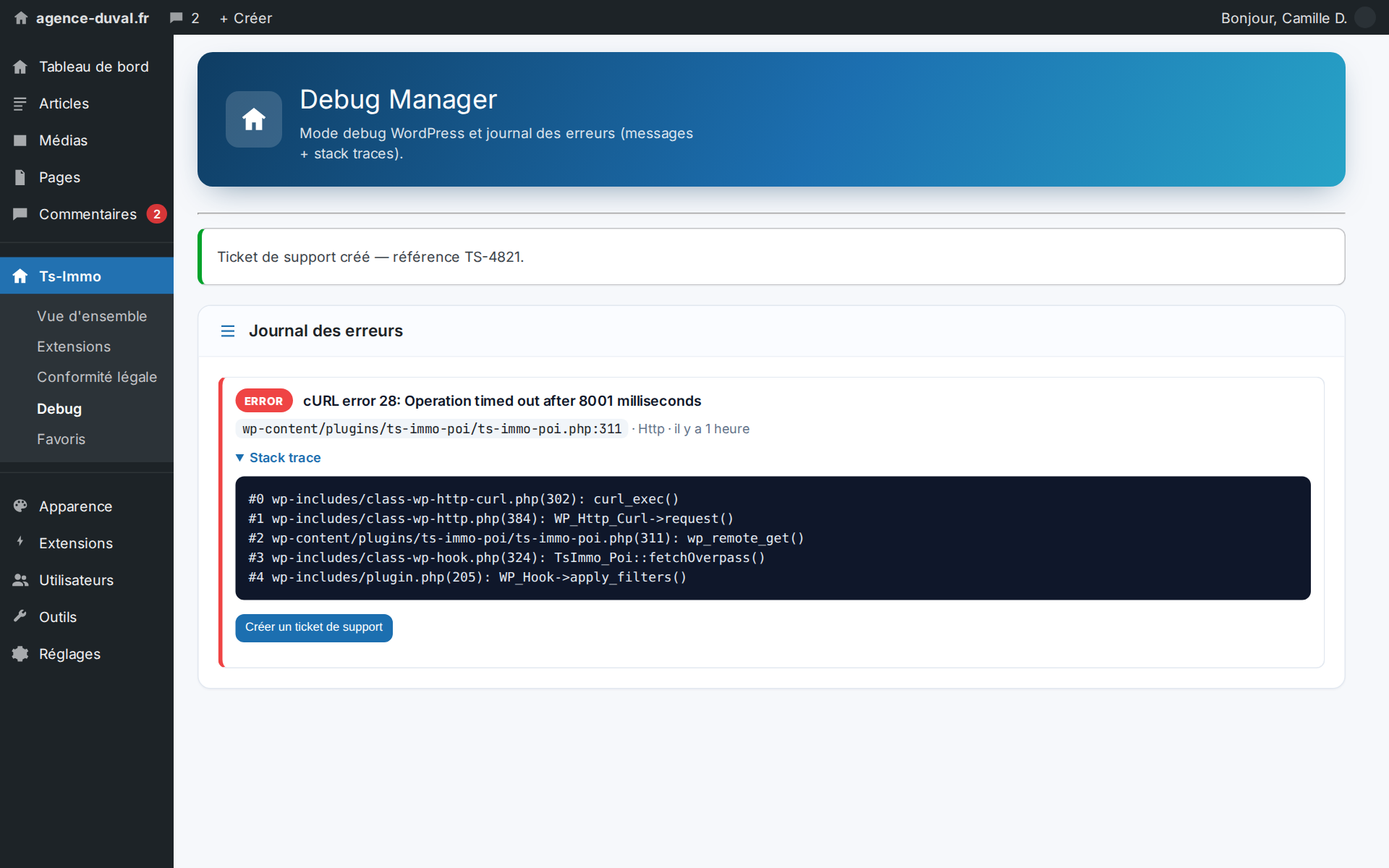Click the red ERROR badge

click(264, 401)
